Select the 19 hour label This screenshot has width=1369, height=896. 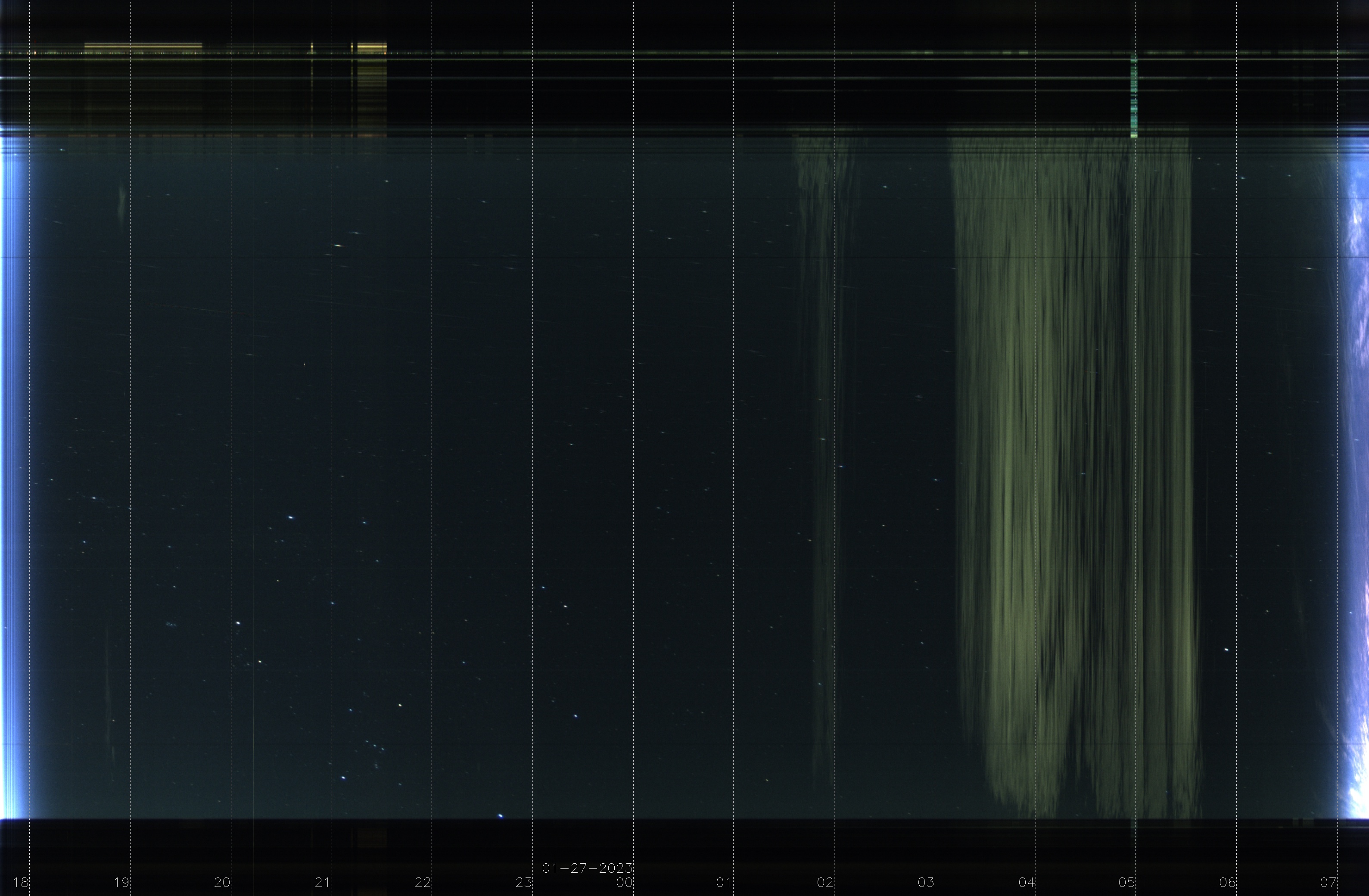[x=122, y=882]
